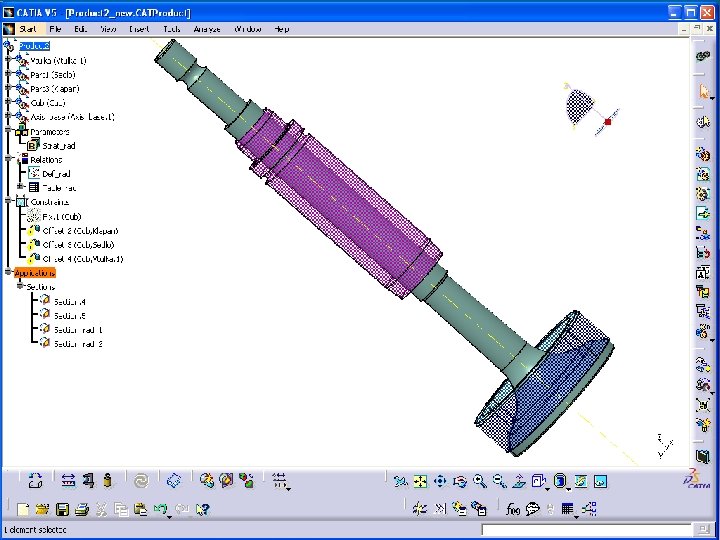Open the Start menu in the menu bar
Viewport: 720px width, 540px height.
[x=28, y=29]
